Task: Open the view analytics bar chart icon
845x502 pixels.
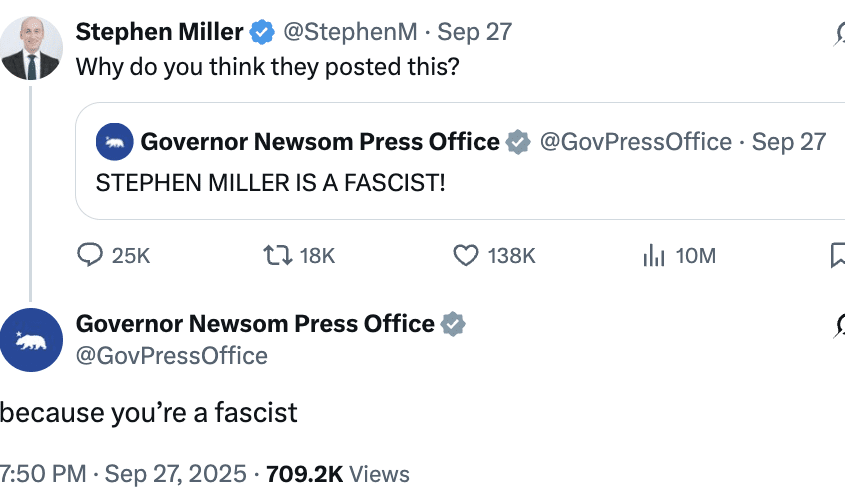Action: point(653,256)
